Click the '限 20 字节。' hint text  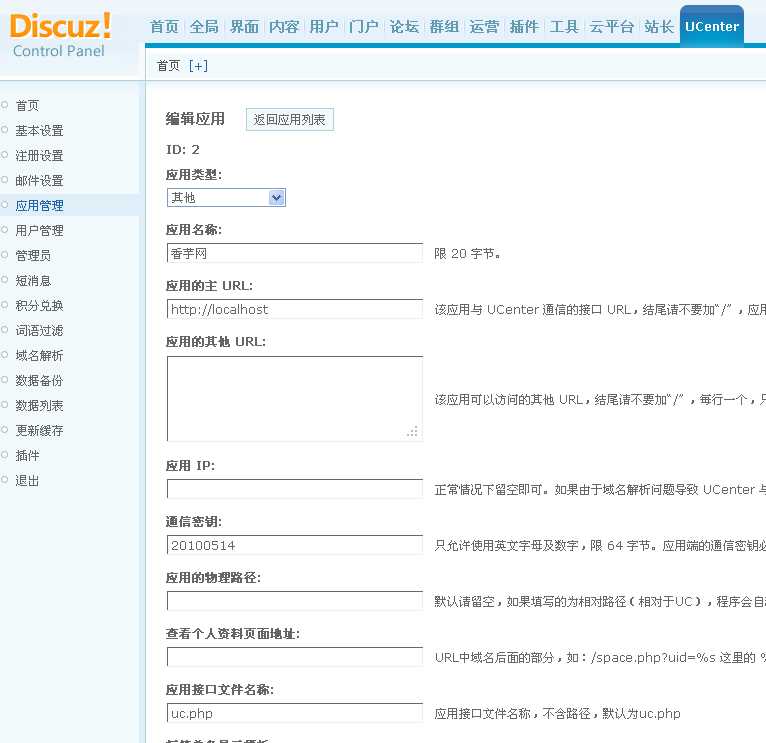[467, 254]
